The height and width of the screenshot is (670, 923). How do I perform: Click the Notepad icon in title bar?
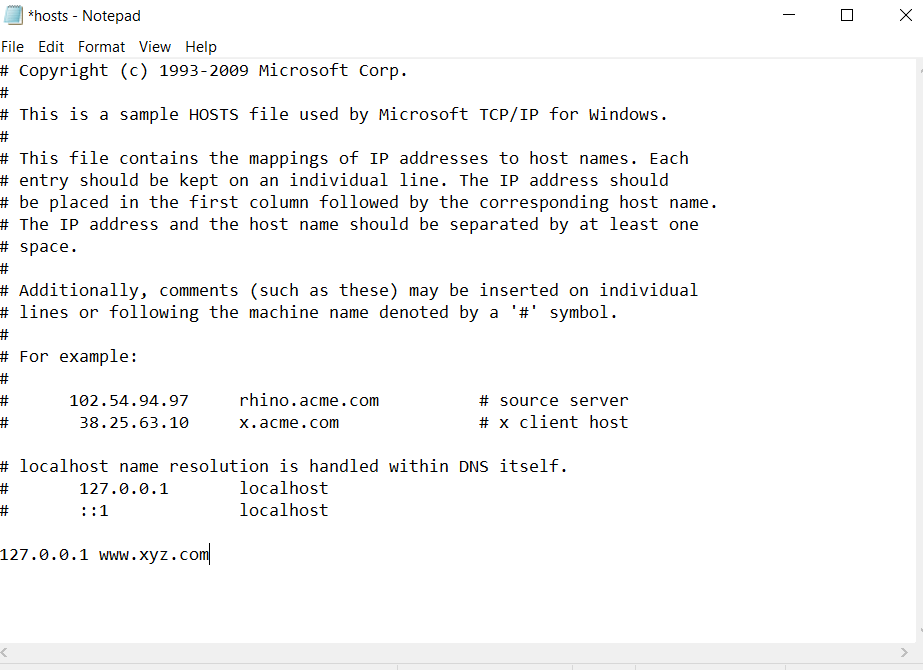[13, 15]
